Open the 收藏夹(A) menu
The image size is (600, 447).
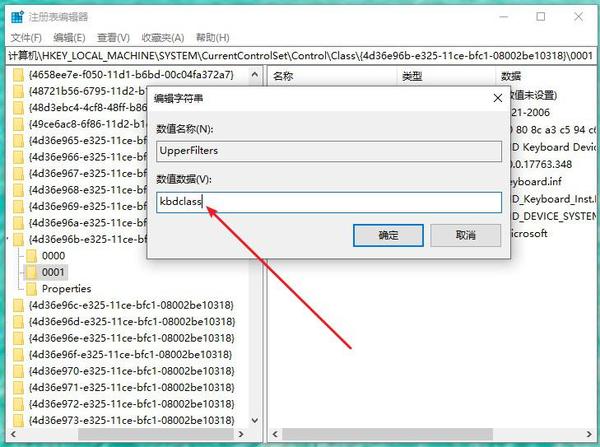point(163,38)
